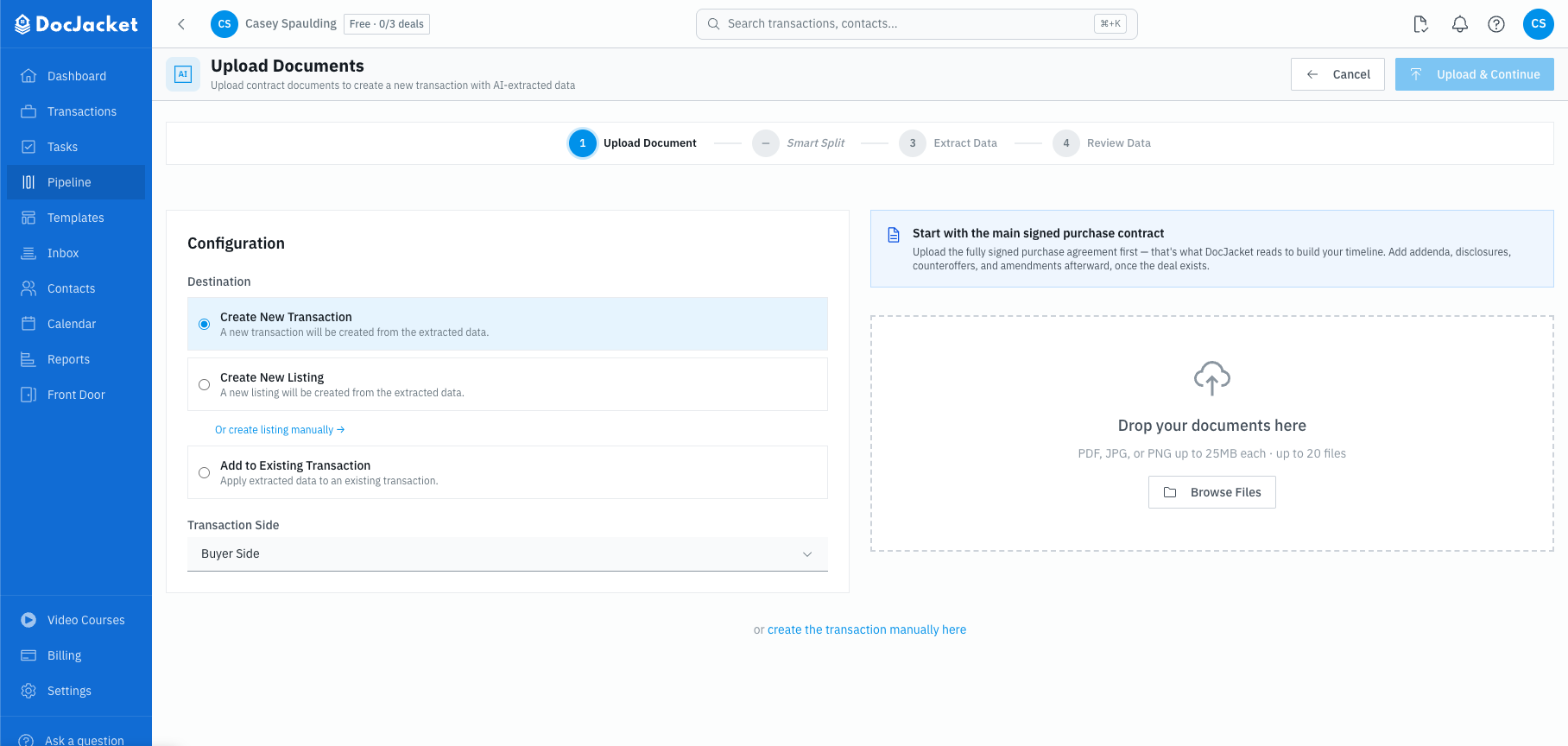Click the Smart Split step

pos(799,143)
